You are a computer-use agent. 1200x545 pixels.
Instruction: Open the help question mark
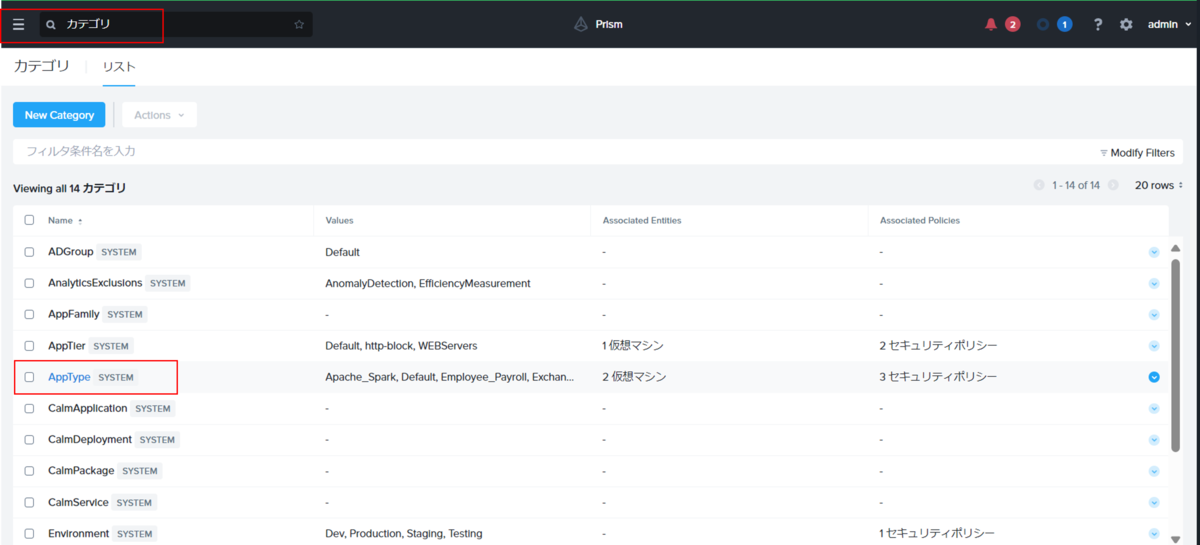(1098, 24)
